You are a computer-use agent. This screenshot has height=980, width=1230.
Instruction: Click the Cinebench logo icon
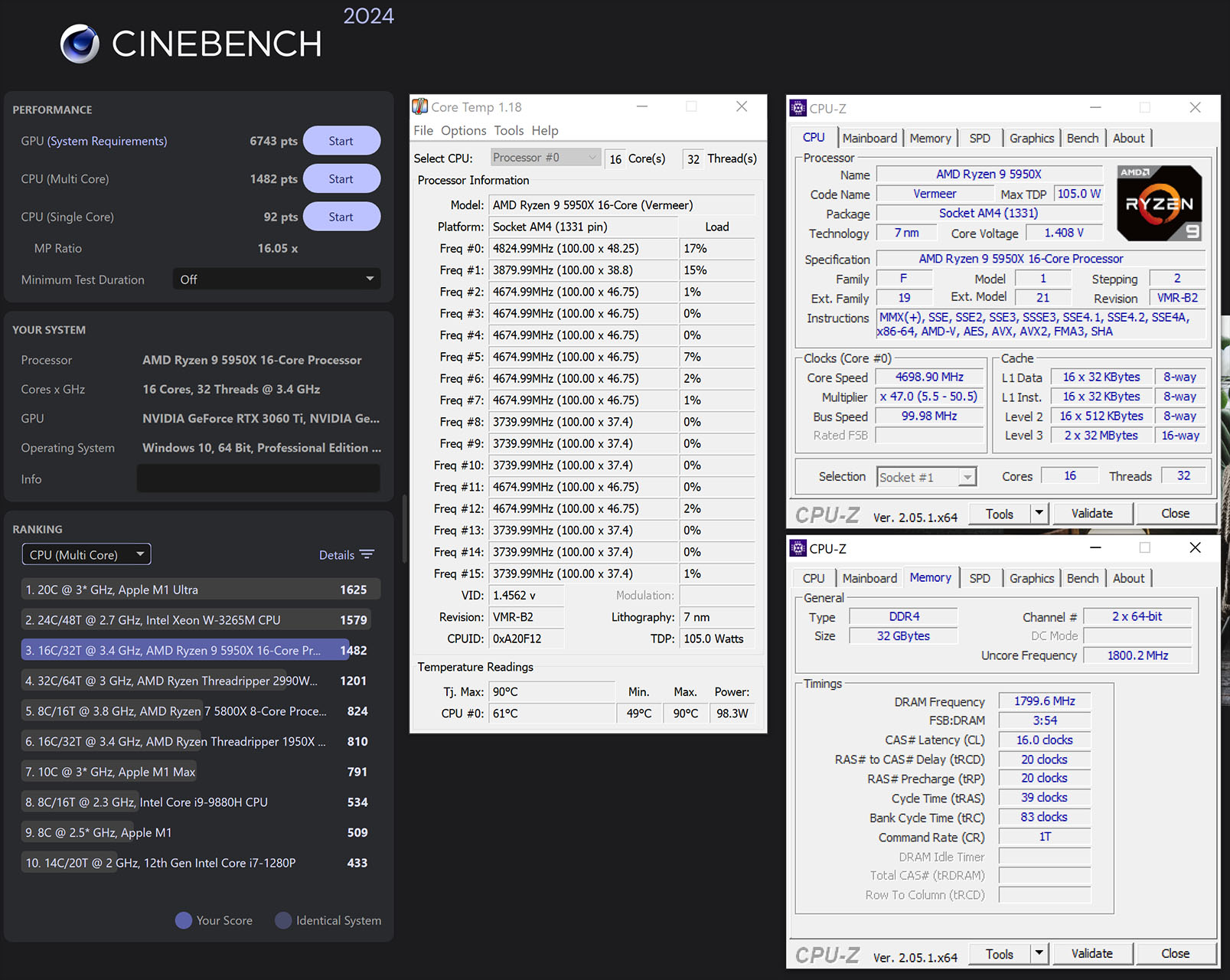coord(79,44)
